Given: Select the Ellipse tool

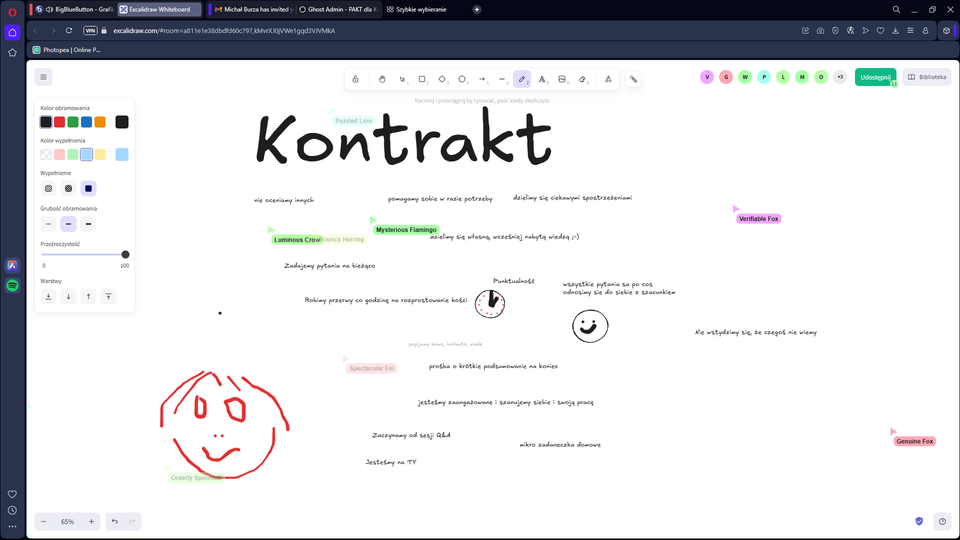Looking at the screenshot, I should [x=462, y=79].
